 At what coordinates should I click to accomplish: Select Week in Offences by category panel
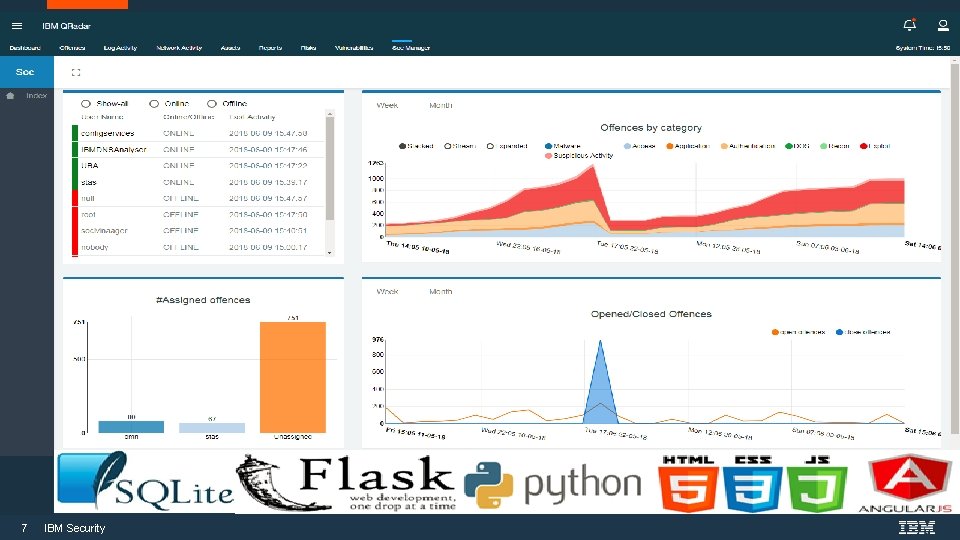[387, 105]
